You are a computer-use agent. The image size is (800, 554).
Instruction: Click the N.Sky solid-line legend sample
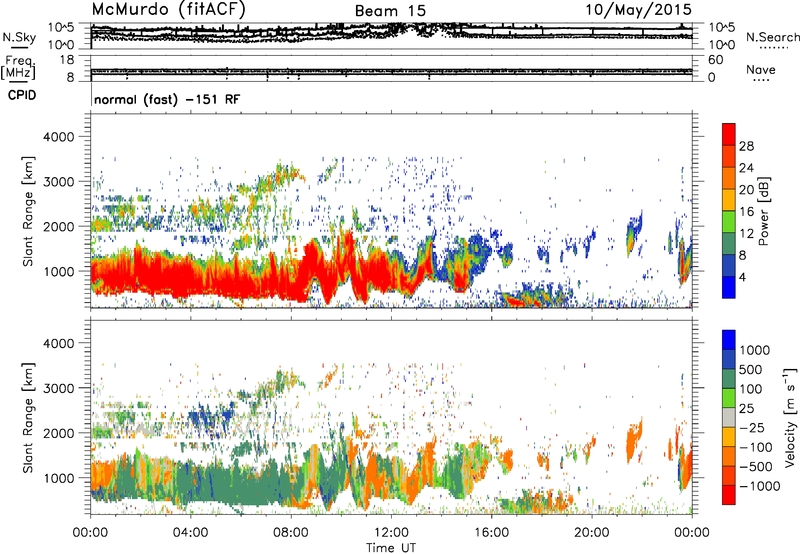click(19, 47)
